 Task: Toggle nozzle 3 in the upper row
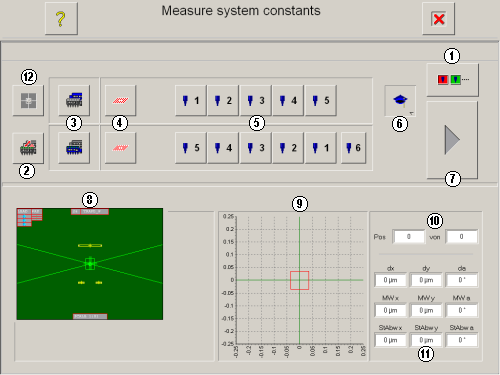click(256, 100)
